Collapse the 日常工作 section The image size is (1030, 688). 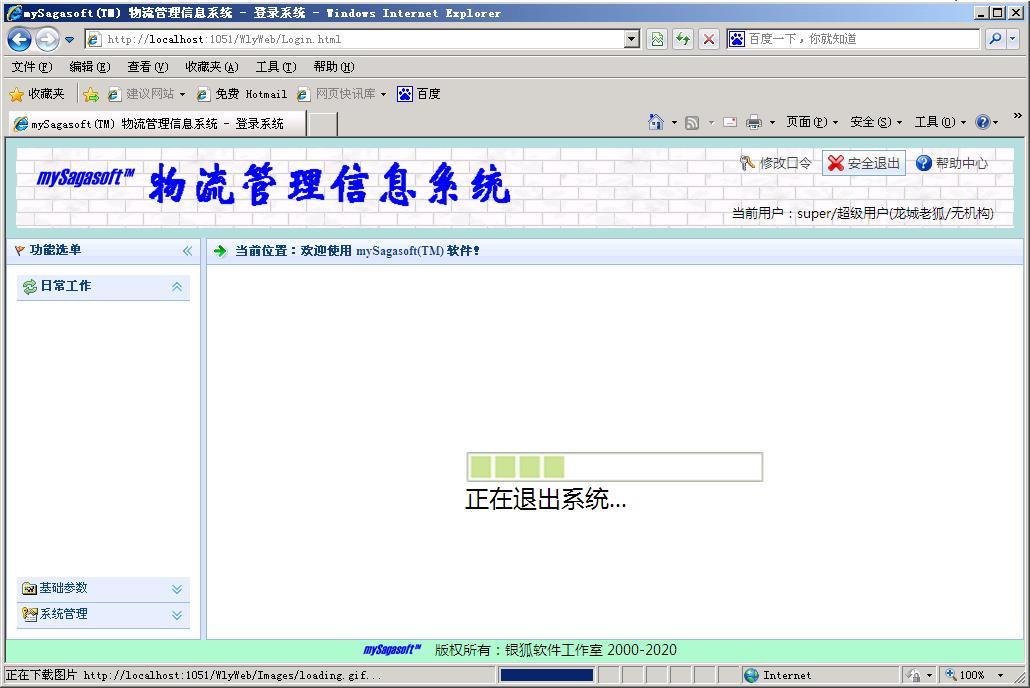[177, 287]
